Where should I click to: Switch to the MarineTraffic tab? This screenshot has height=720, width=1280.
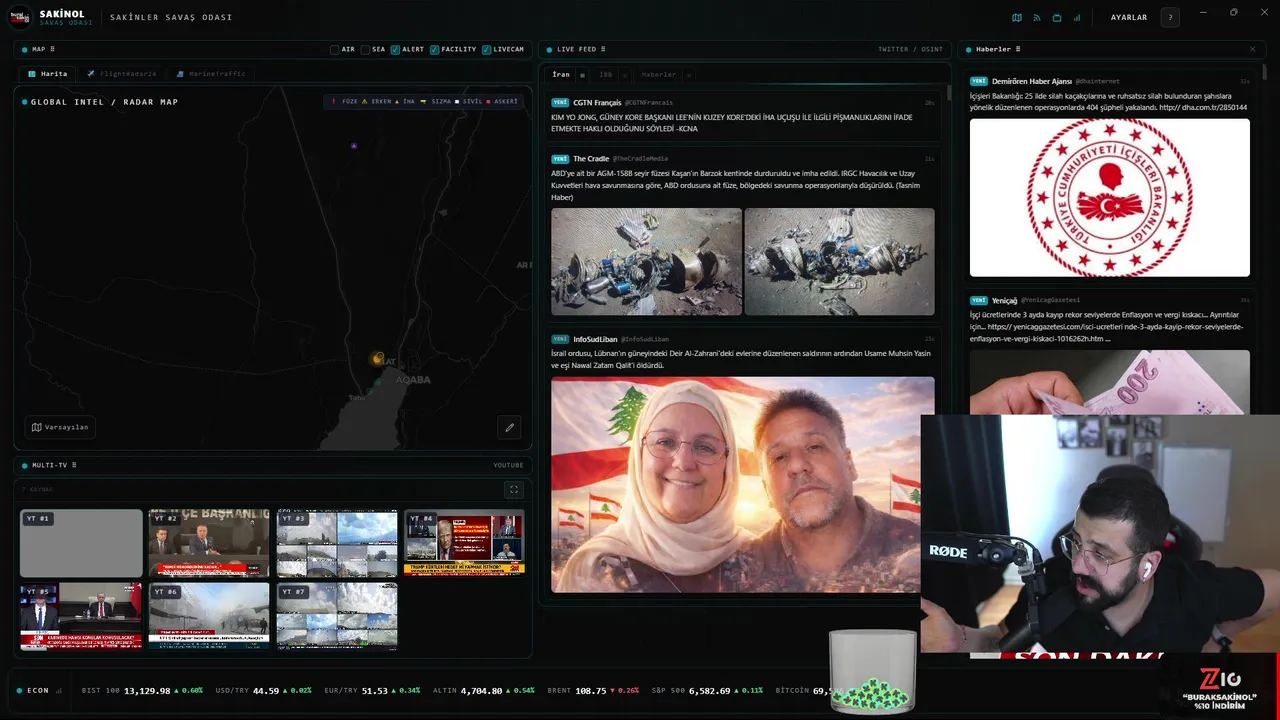(210, 74)
